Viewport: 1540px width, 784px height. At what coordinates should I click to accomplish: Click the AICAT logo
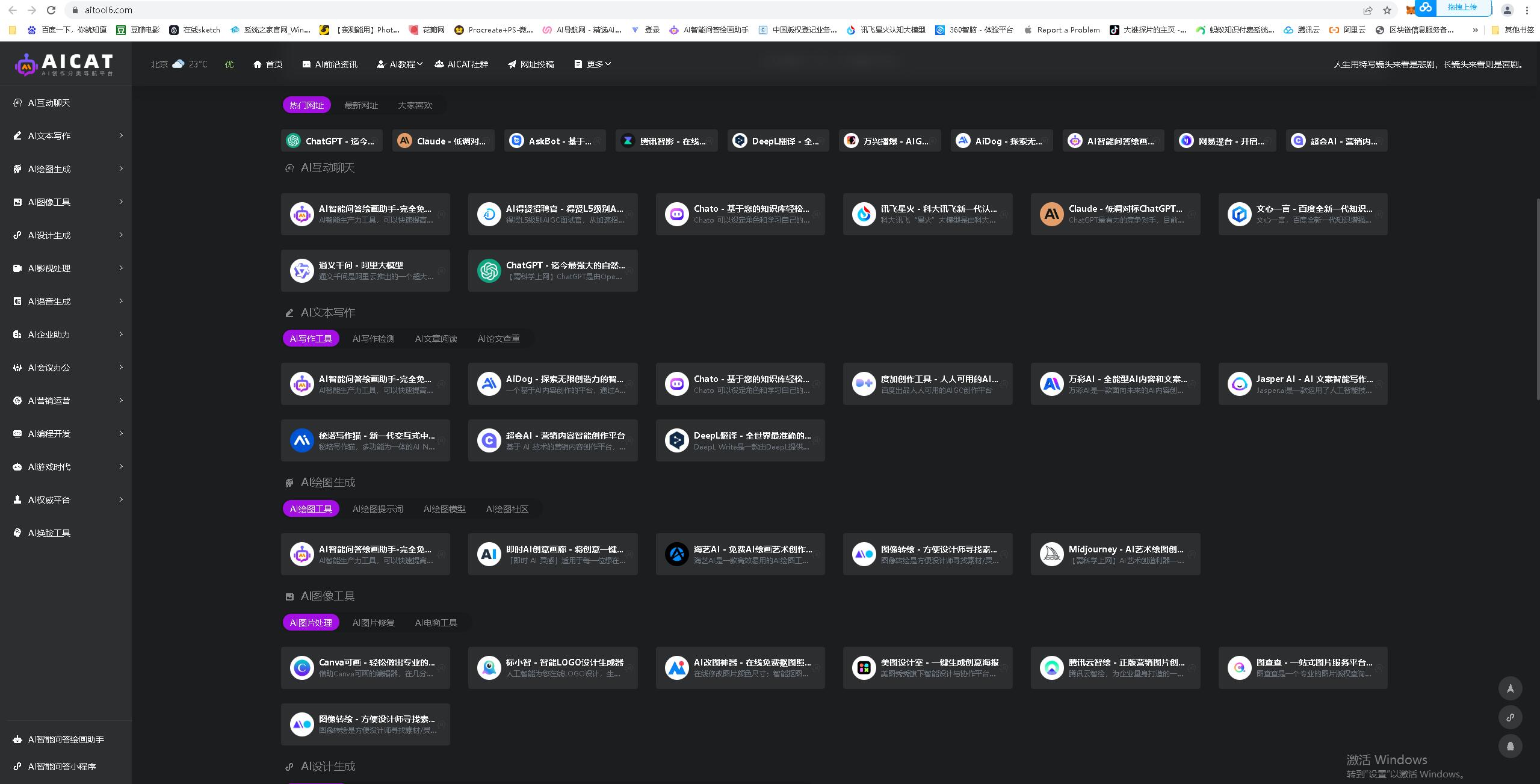pos(64,64)
